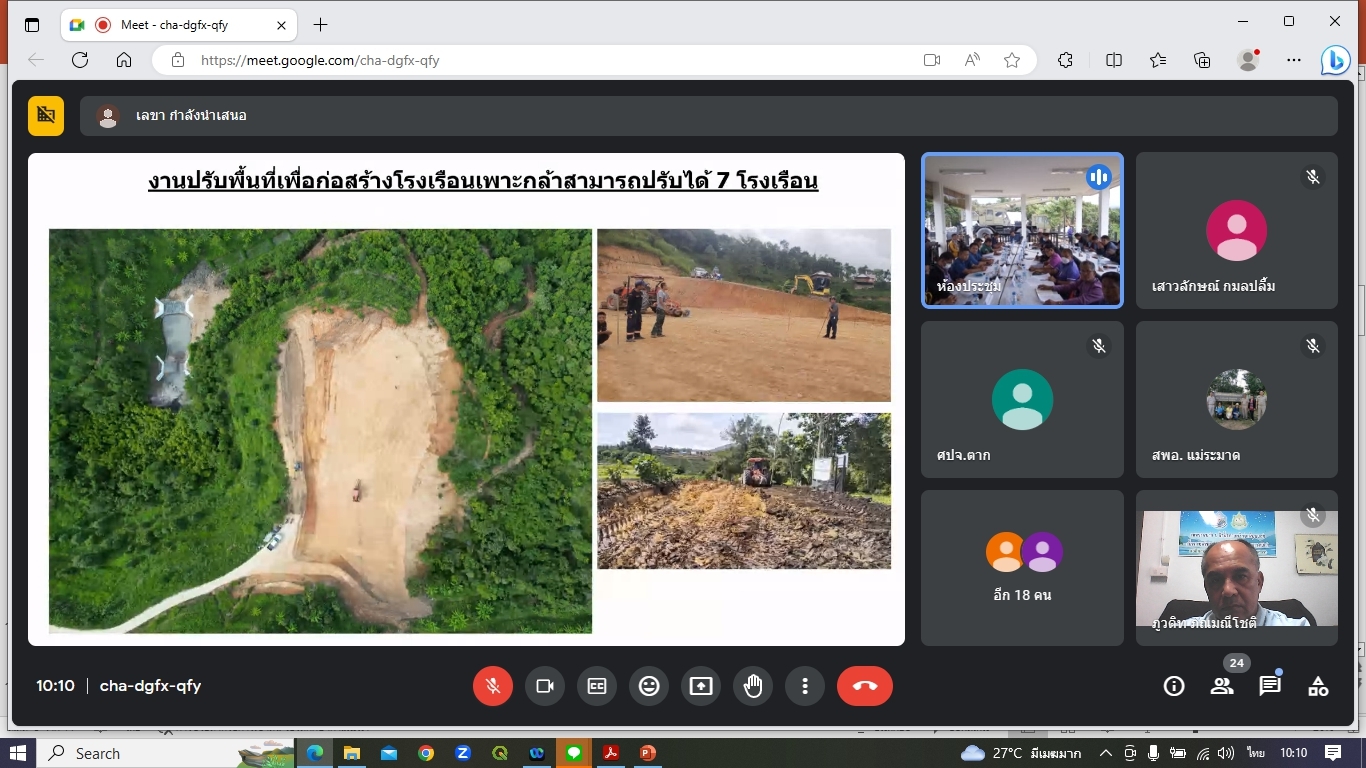The height and width of the screenshot is (768, 1366).
Task: Unmute the microphone in Meet controls
Action: point(493,686)
